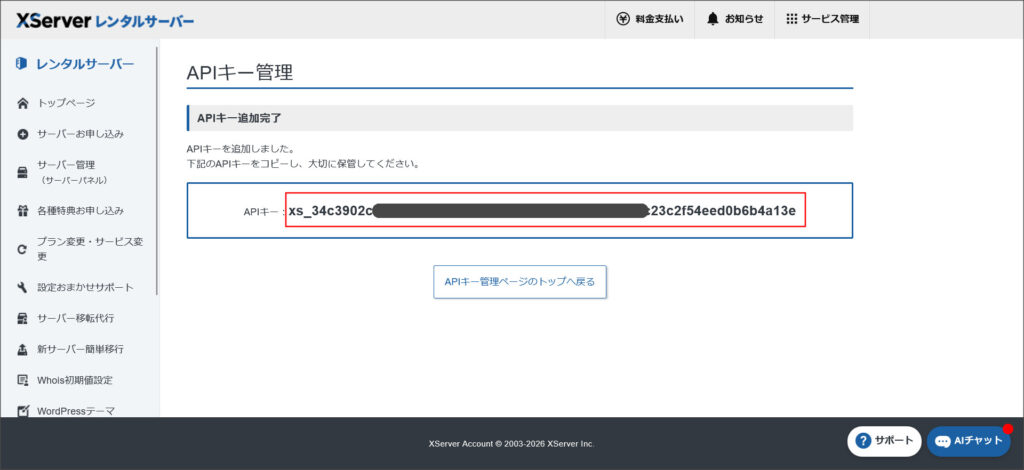Viewport: 1024px width, 470px height.
Task: Click the icon beside WordPressテーマ
Action: point(22,411)
